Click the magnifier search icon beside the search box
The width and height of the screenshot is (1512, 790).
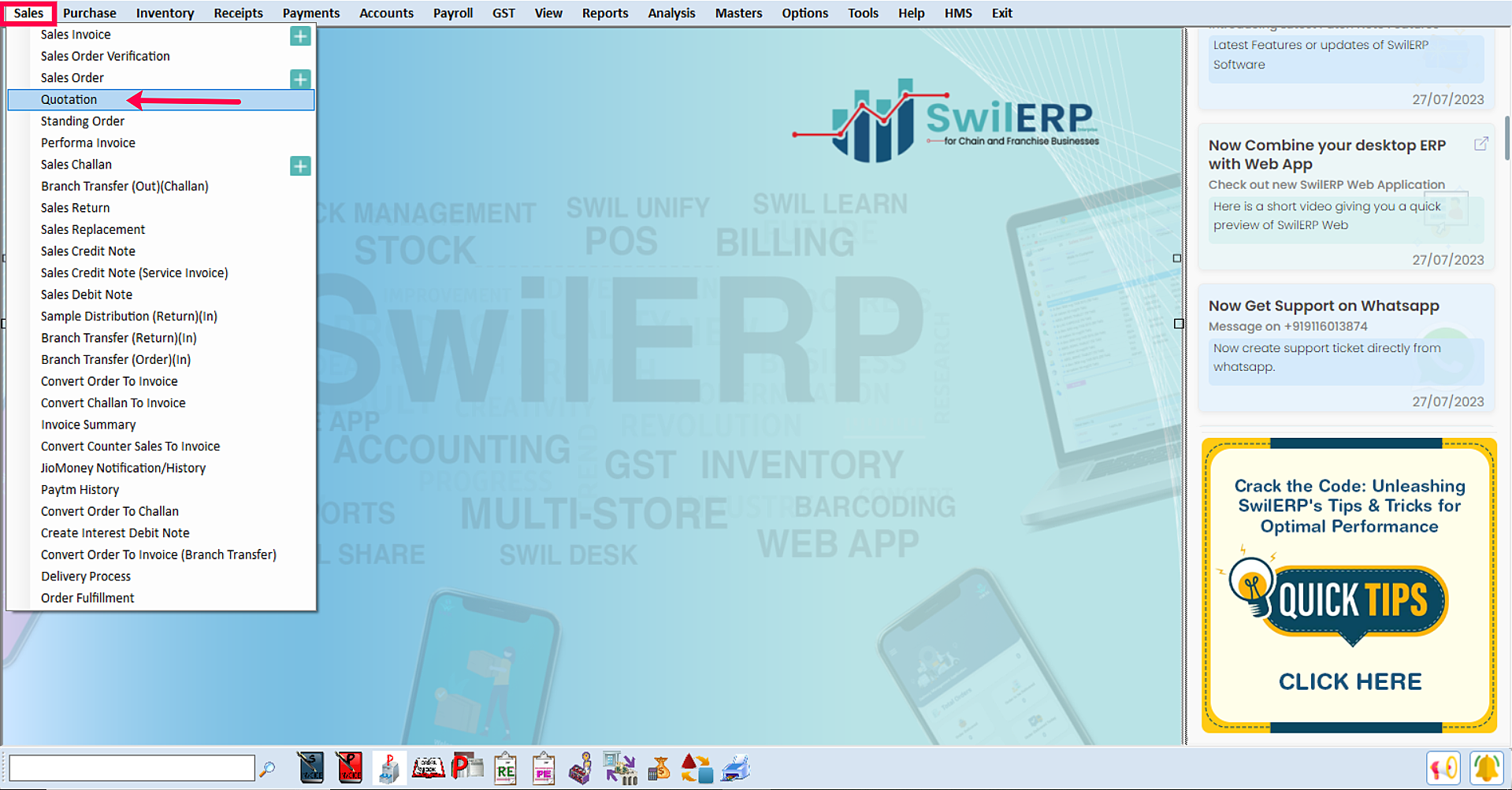[268, 769]
